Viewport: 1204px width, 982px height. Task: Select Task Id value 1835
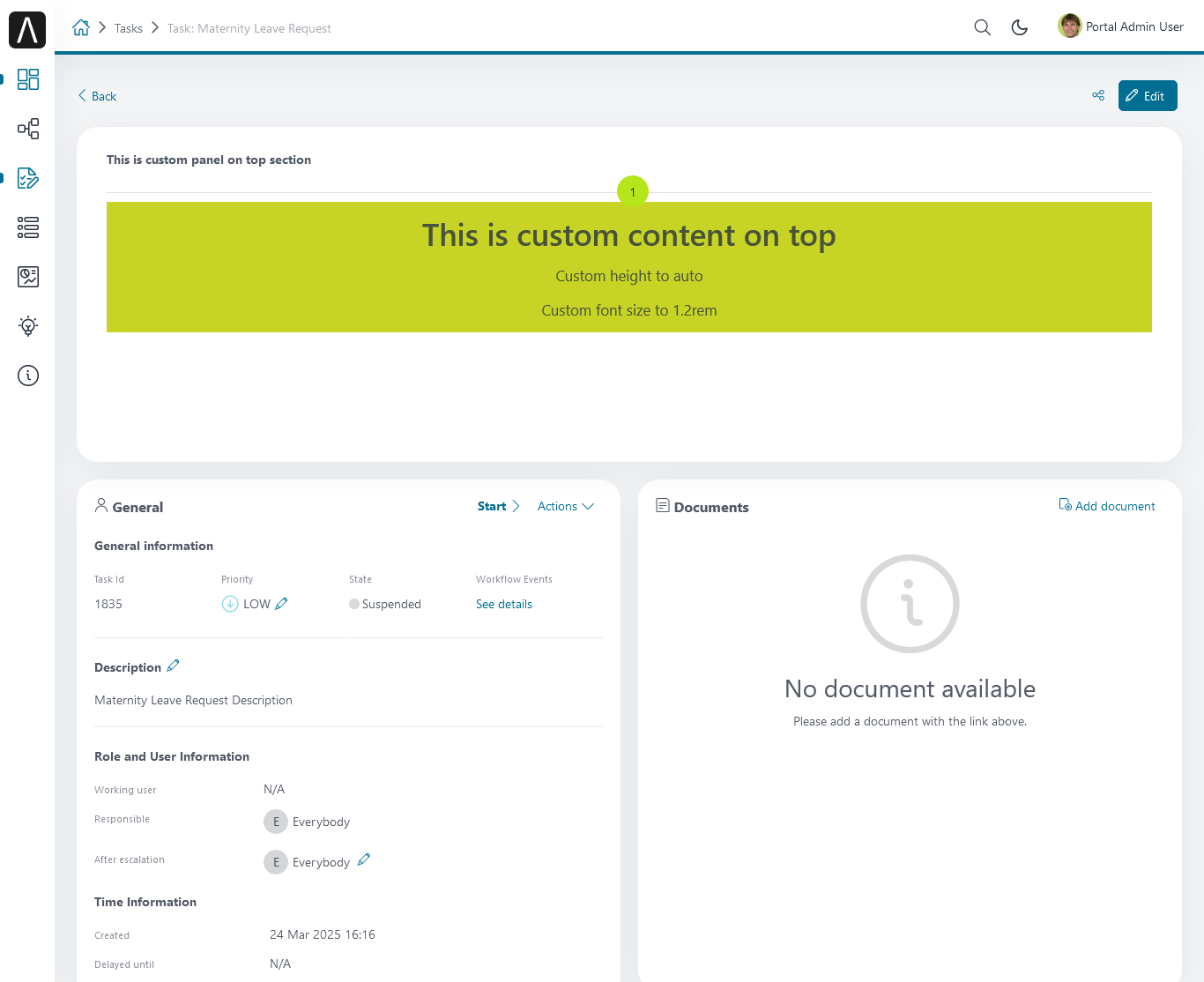coord(108,604)
